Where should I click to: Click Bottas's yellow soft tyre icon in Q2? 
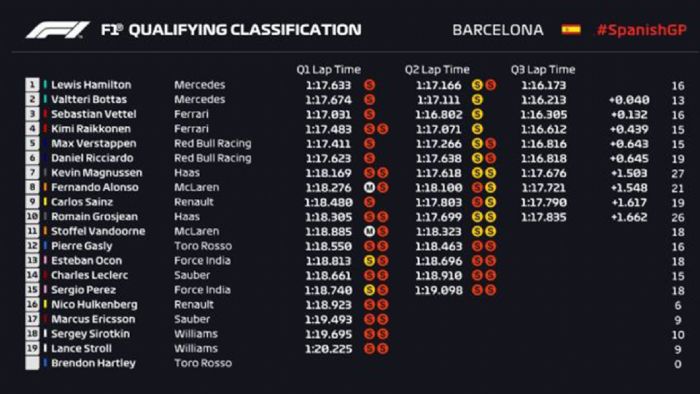[x=477, y=100]
